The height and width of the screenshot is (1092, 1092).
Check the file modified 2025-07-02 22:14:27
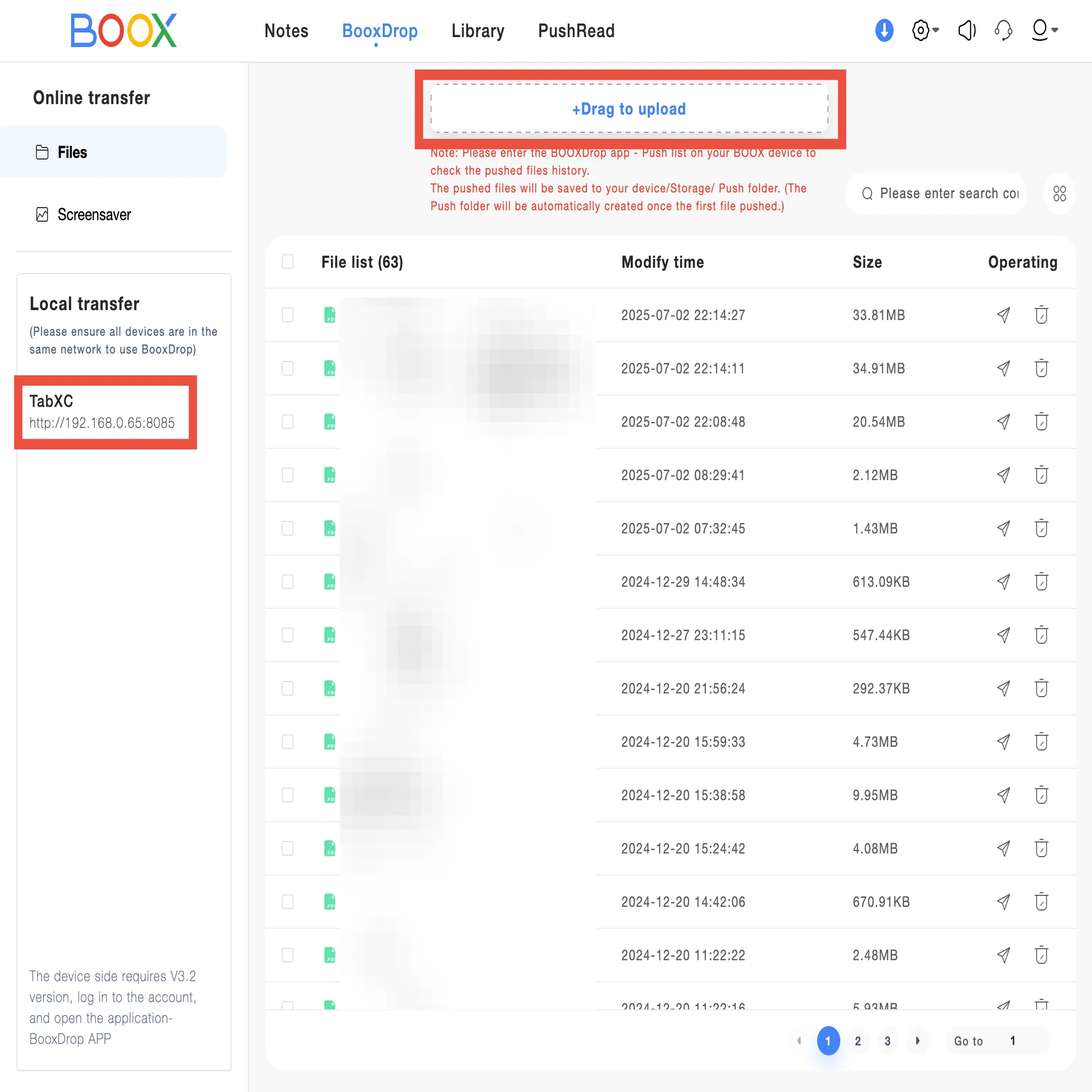[288, 315]
